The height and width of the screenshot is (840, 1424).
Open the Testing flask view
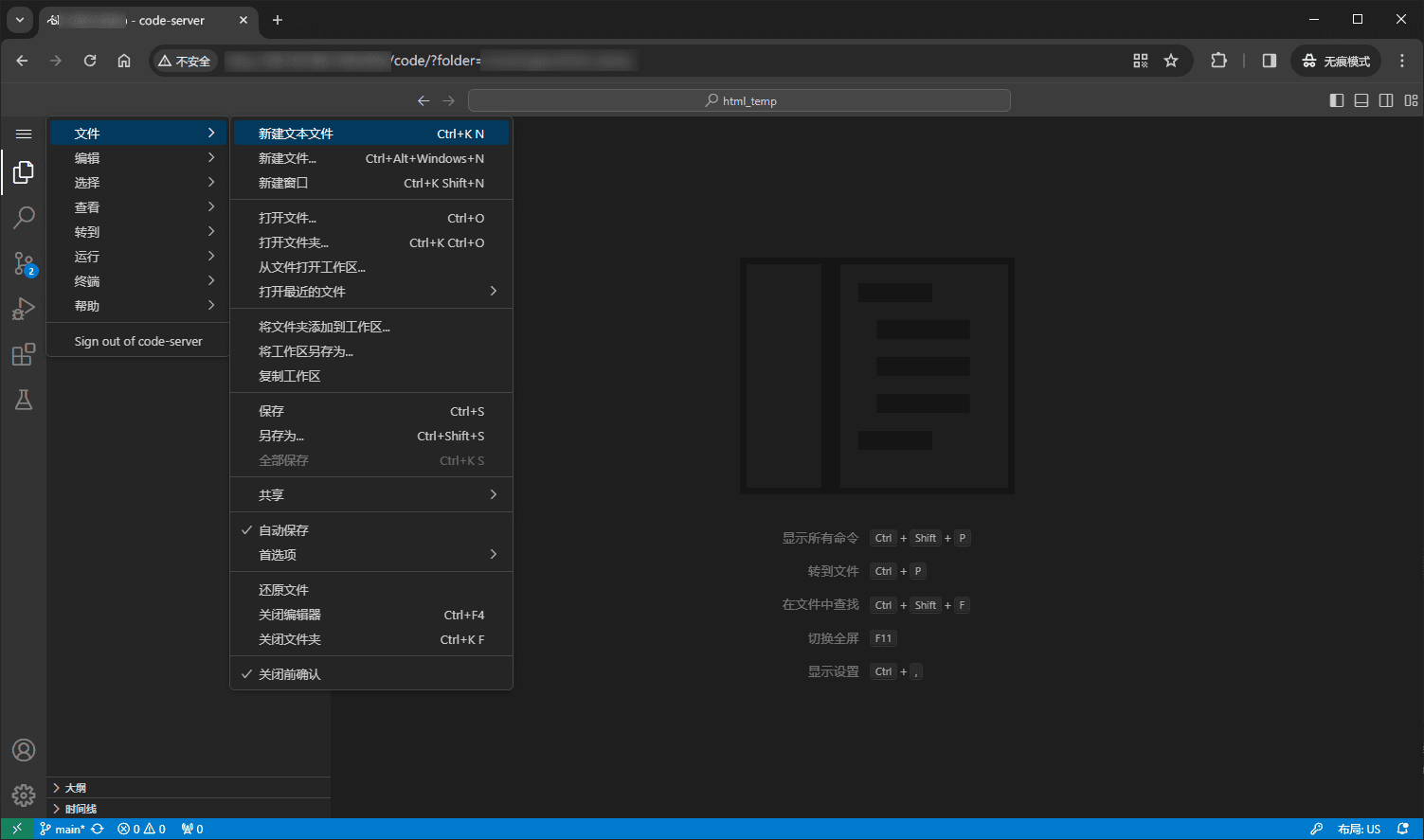(x=24, y=400)
